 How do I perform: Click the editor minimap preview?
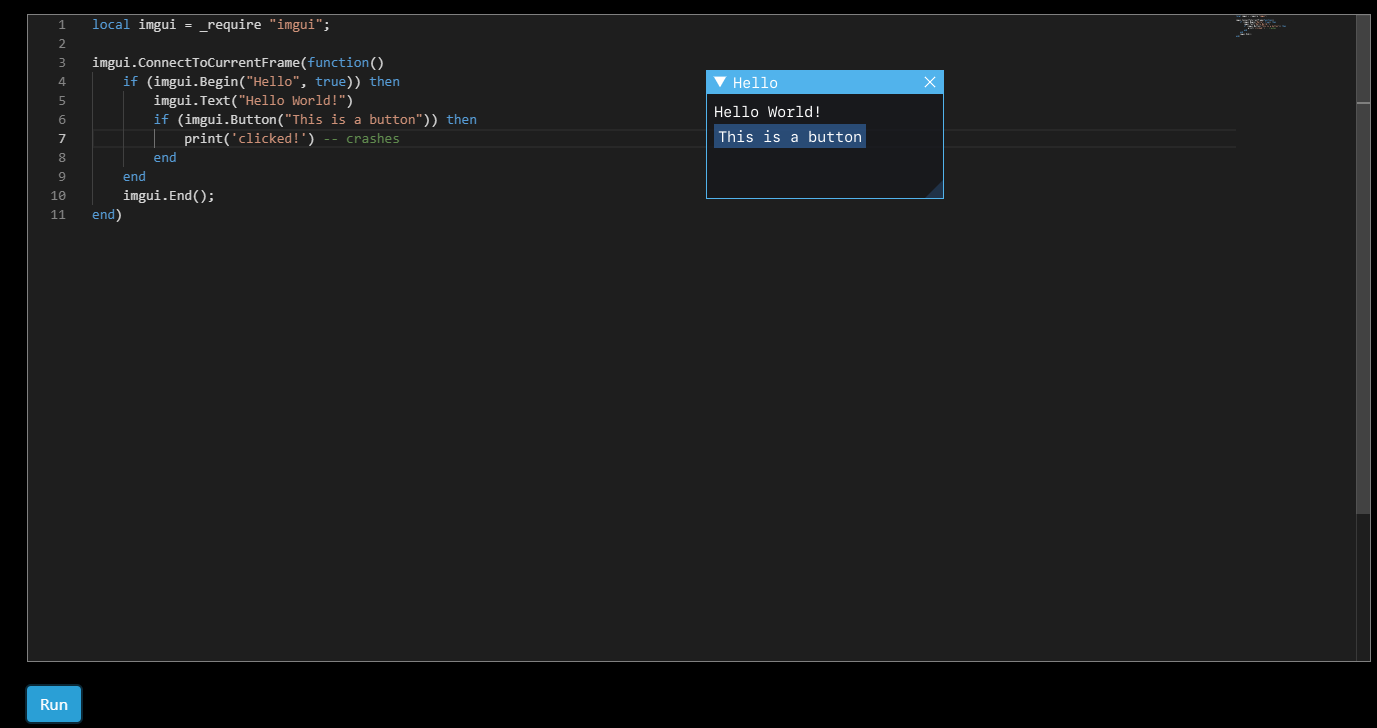coord(1258,25)
